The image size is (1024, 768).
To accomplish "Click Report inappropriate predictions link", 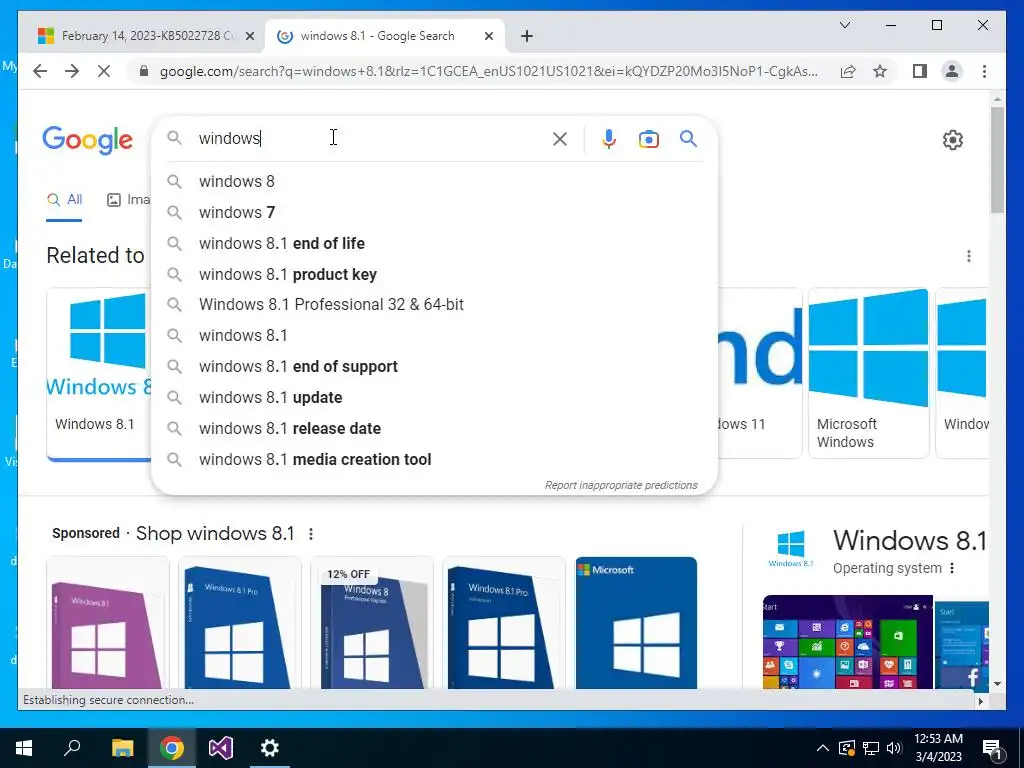I will coord(621,485).
